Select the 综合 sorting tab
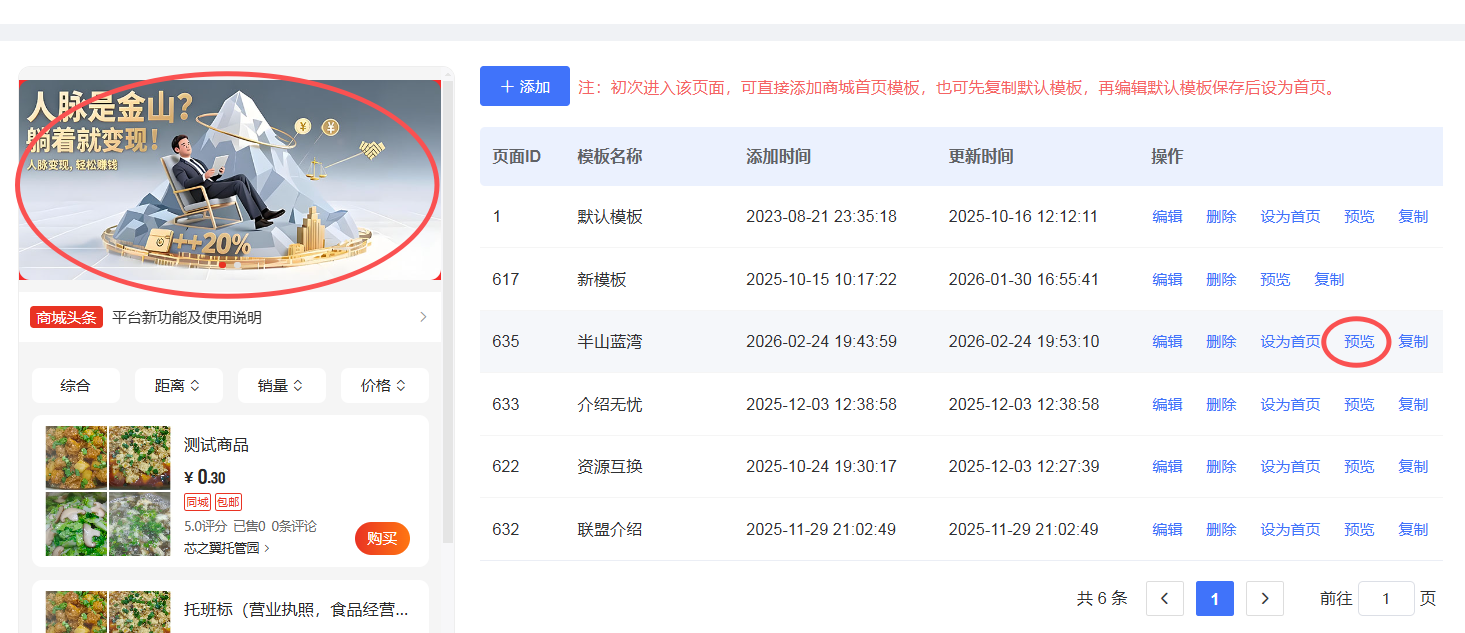Image resolution: width=1465 pixels, height=633 pixels. 75,385
